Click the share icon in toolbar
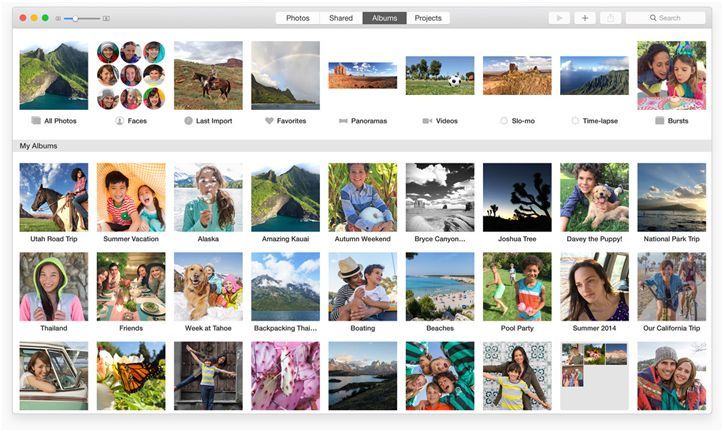The height and width of the screenshot is (432, 724). click(610, 18)
